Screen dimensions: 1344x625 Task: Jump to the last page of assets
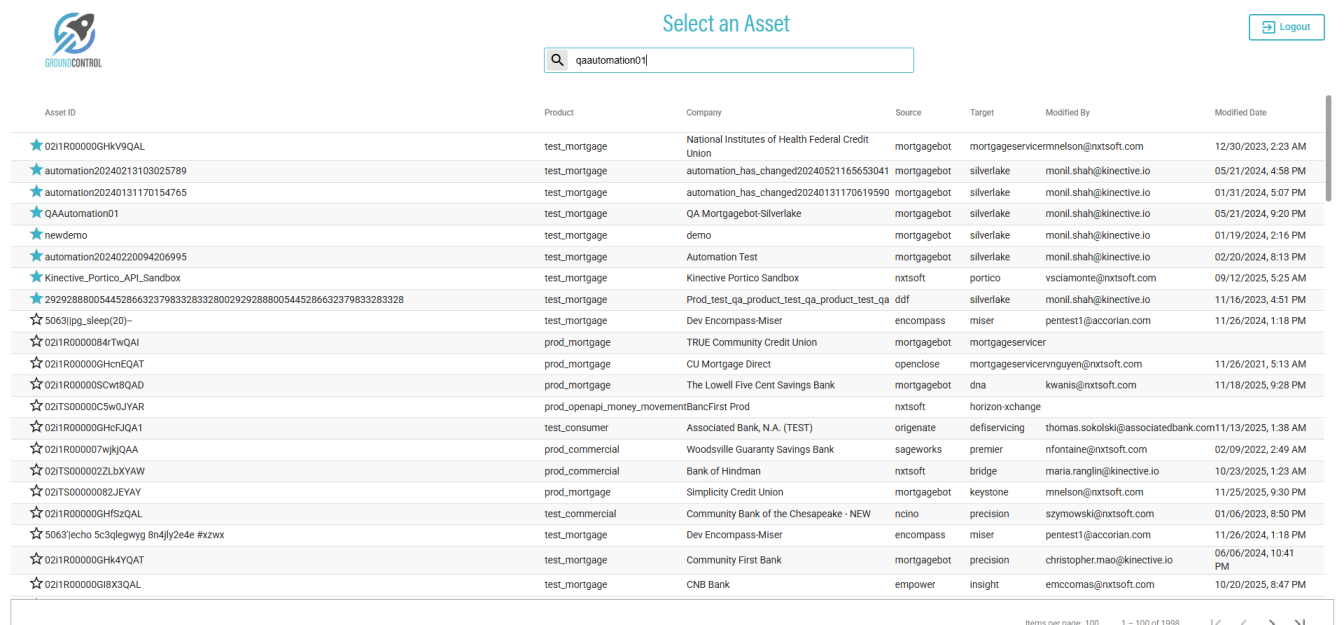click(1300, 623)
